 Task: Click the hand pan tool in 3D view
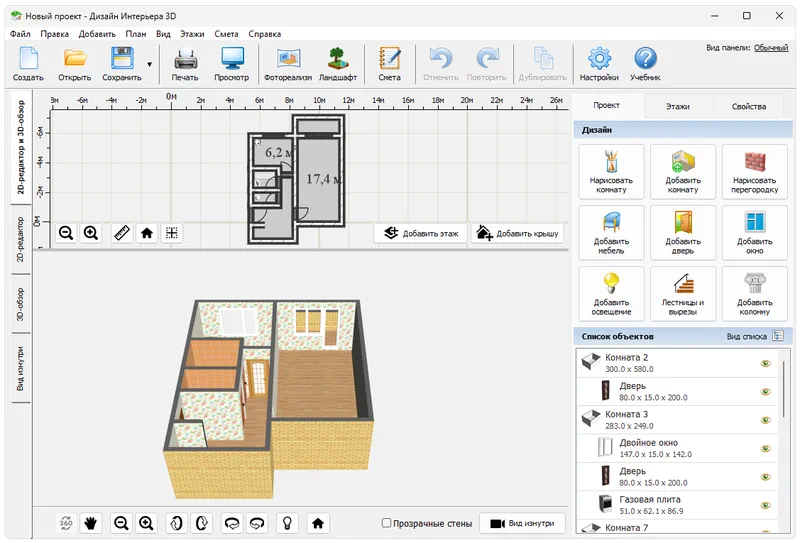(x=91, y=523)
